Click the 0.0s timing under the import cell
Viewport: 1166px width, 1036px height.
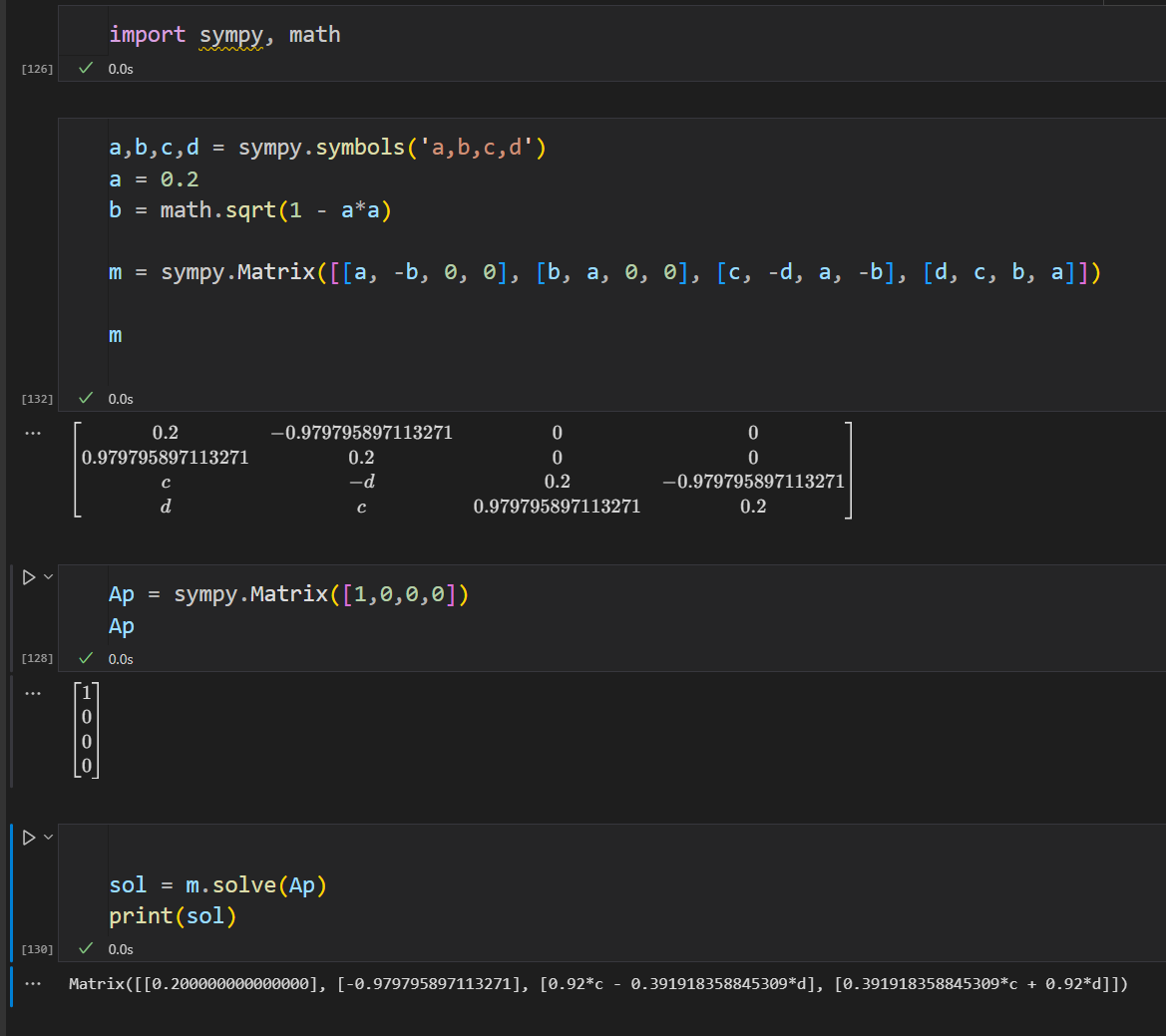coord(121,69)
